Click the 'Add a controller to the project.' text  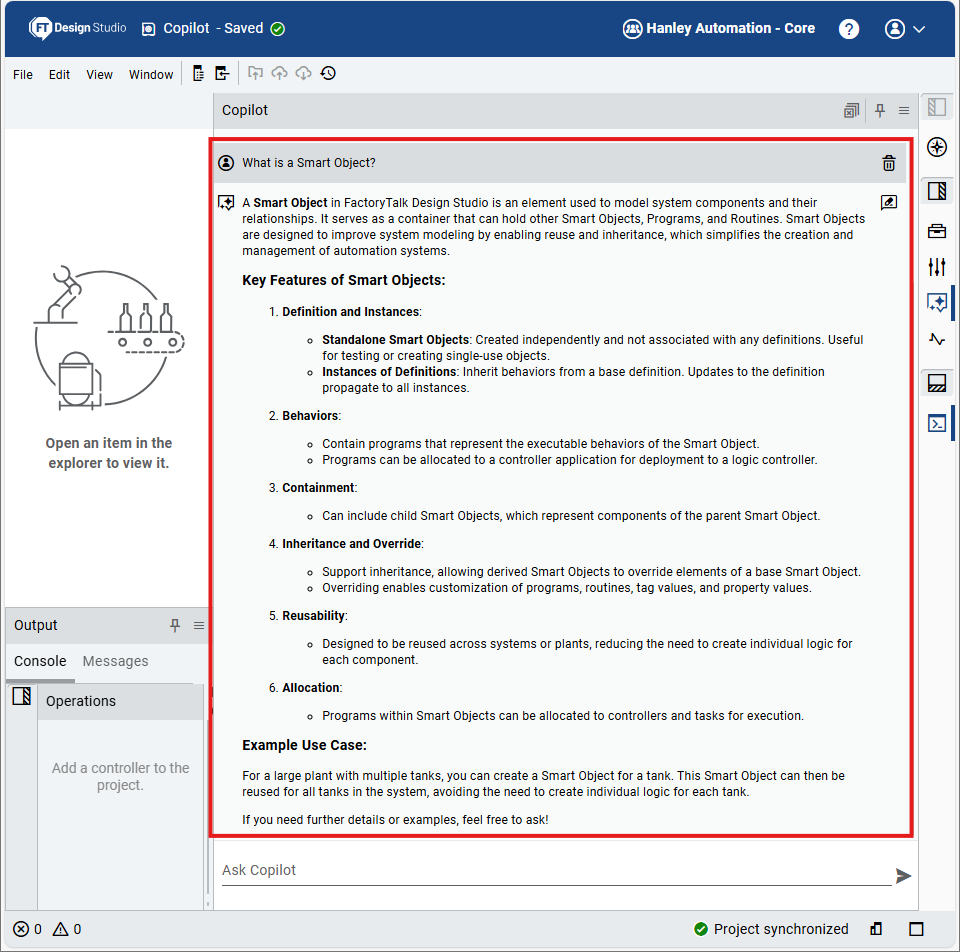(120, 776)
